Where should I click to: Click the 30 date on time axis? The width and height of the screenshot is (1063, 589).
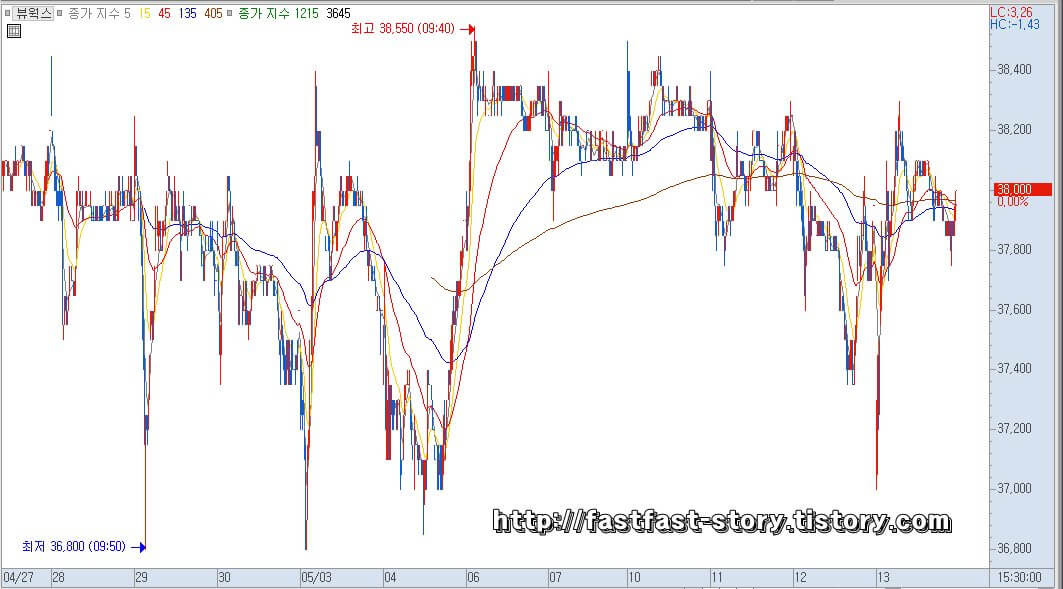224,577
